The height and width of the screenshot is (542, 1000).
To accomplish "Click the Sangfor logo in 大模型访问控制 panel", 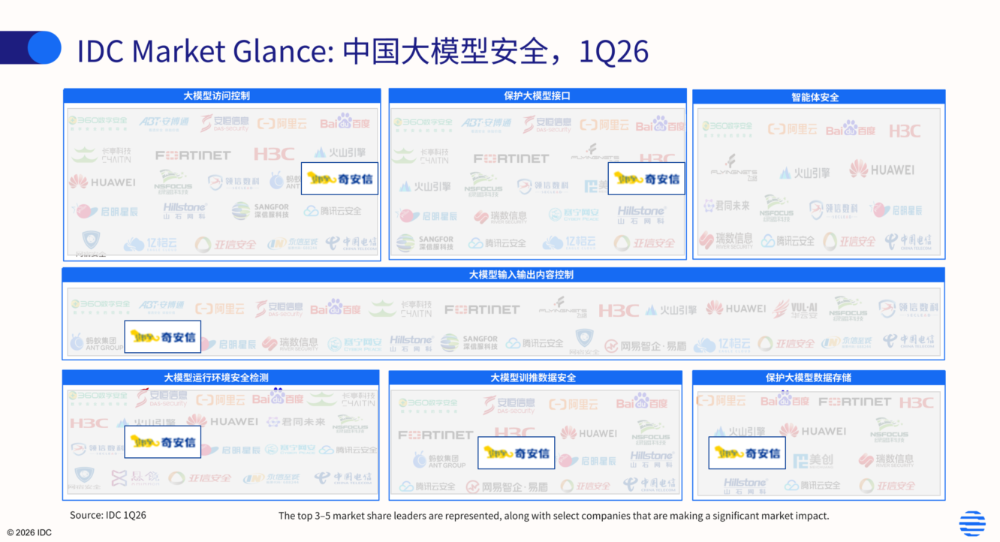I will point(260,210).
